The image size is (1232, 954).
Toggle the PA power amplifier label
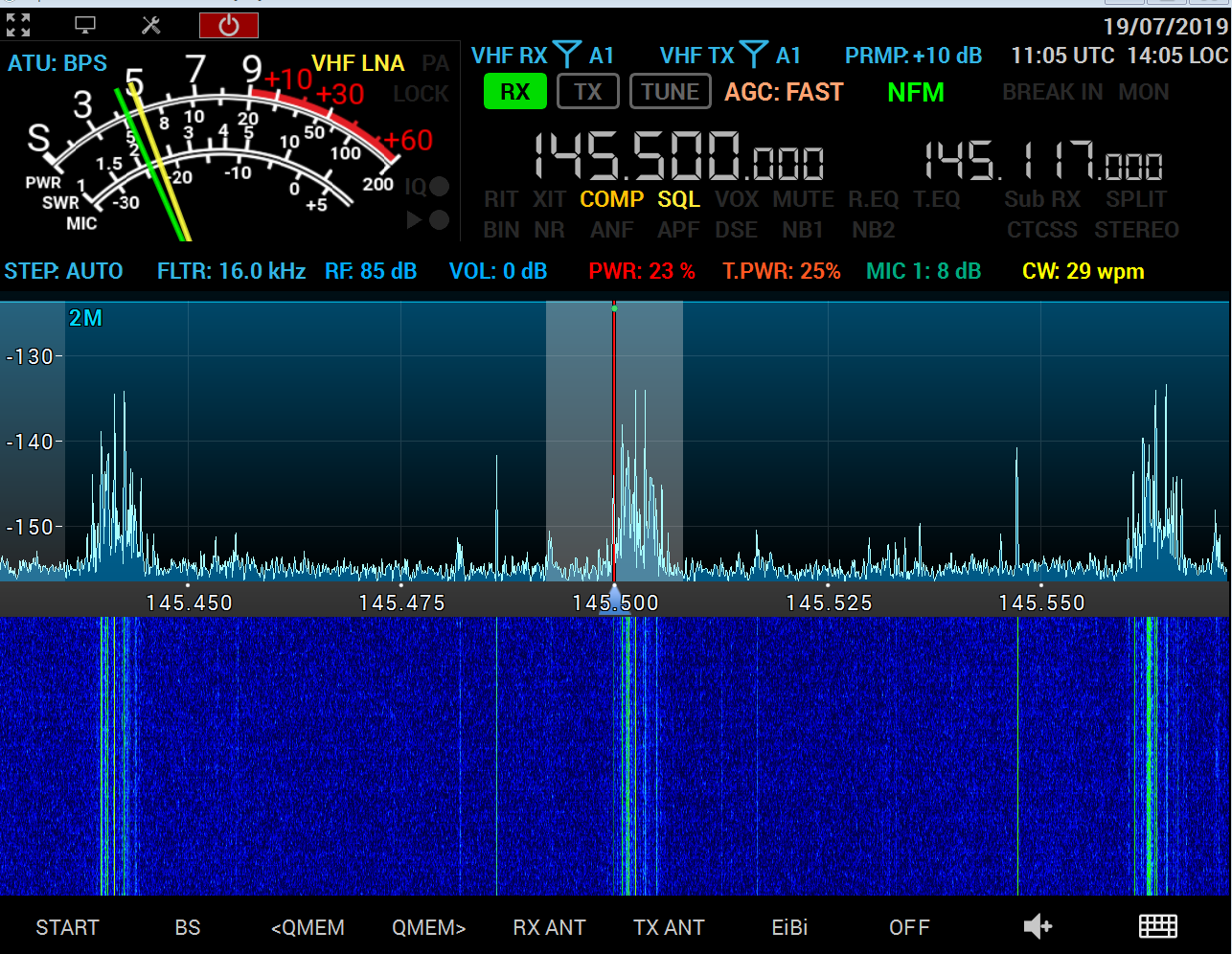click(x=436, y=63)
